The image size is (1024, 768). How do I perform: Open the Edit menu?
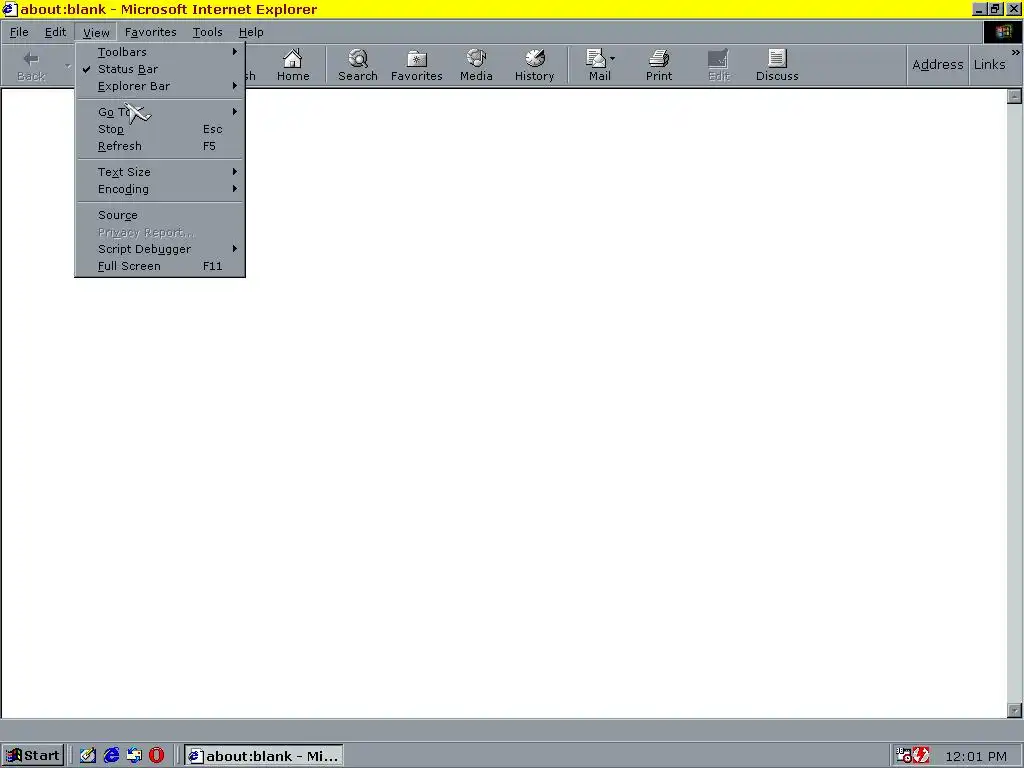click(x=56, y=32)
